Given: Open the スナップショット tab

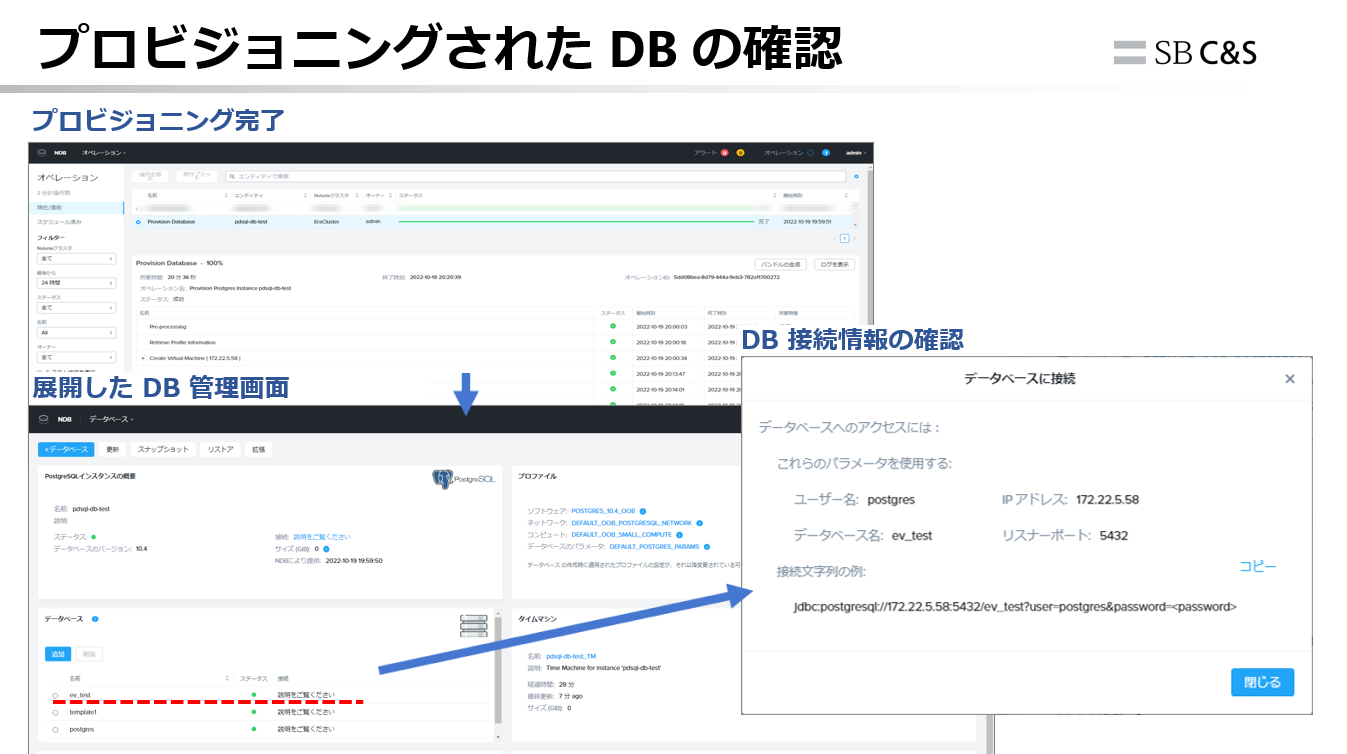Looking at the screenshot, I should [163, 449].
